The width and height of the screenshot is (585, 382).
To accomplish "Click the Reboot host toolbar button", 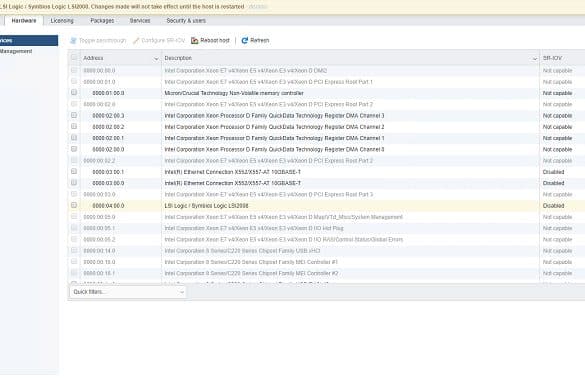I will tap(210, 40).
